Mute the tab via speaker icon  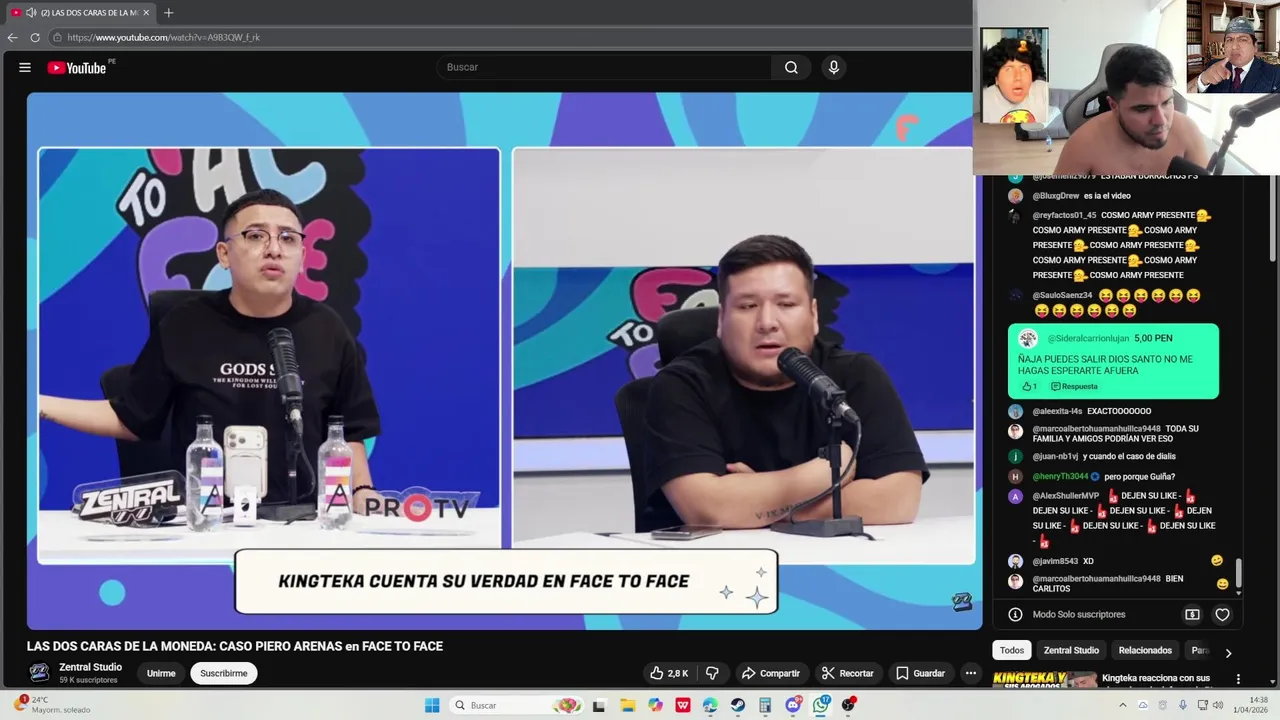(x=31, y=13)
